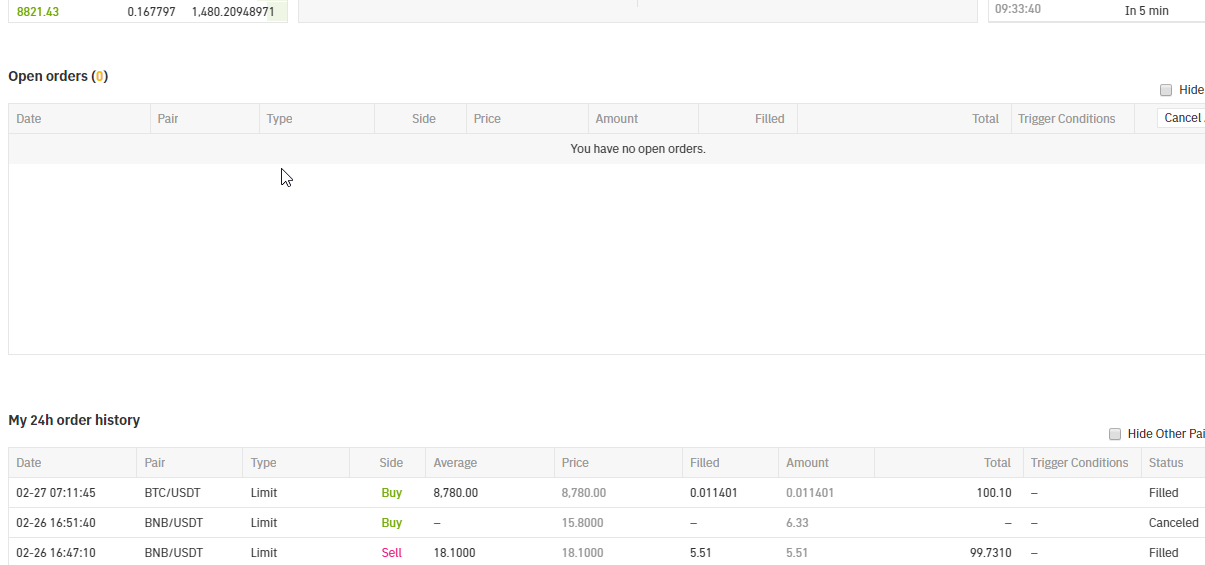Click the Pair column header in order history

[x=155, y=463]
